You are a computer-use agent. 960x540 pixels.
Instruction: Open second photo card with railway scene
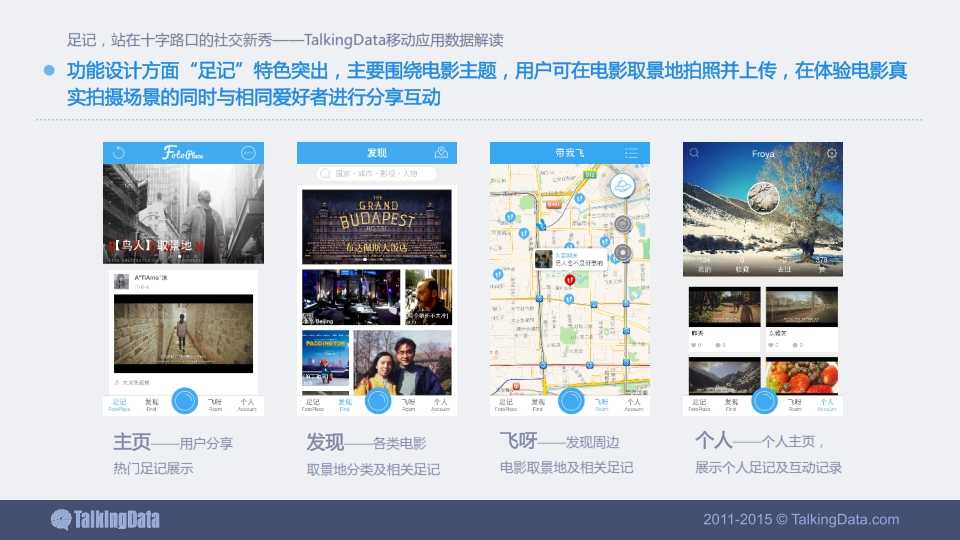point(802,319)
